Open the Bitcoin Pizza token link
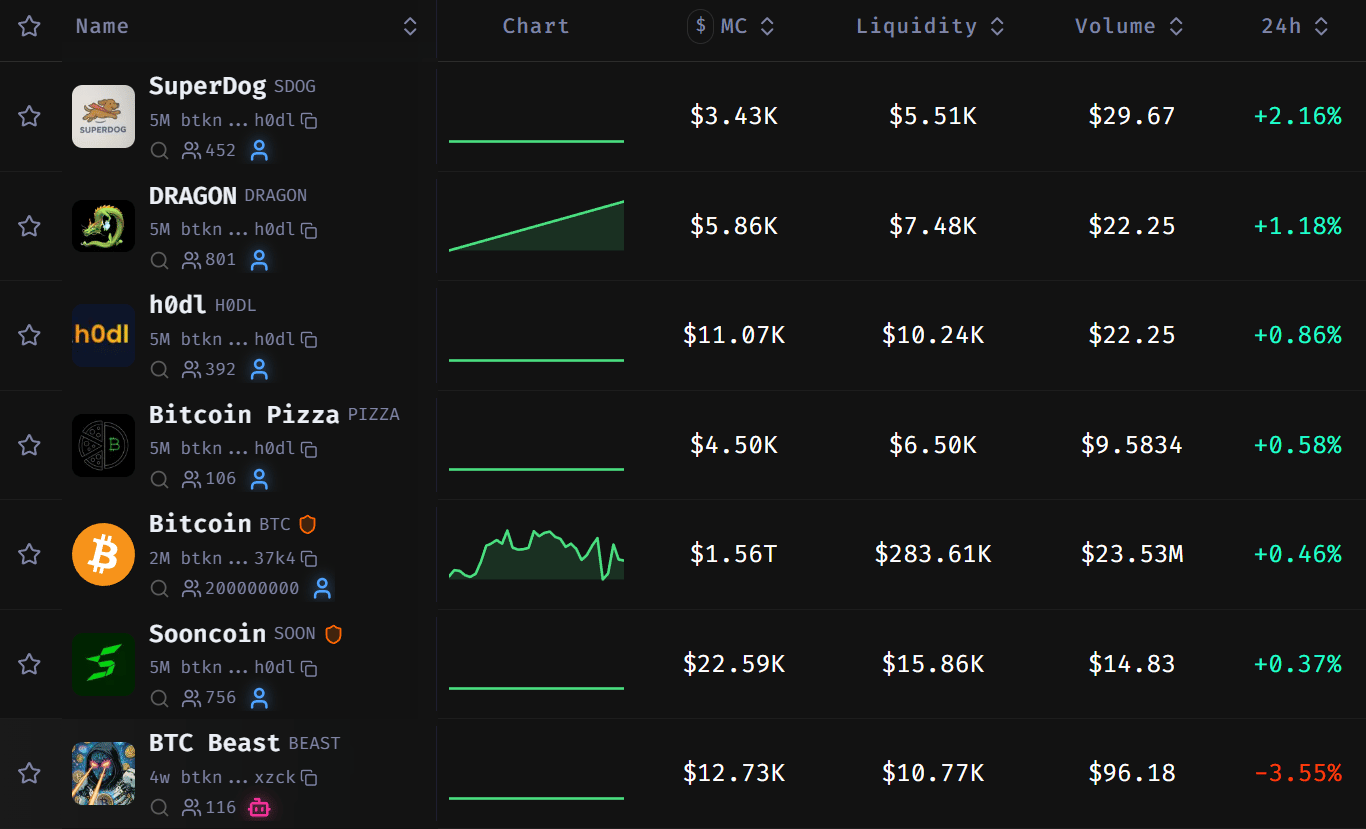Image resolution: width=1366 pixels, height=829 pixels. (244, 414)
